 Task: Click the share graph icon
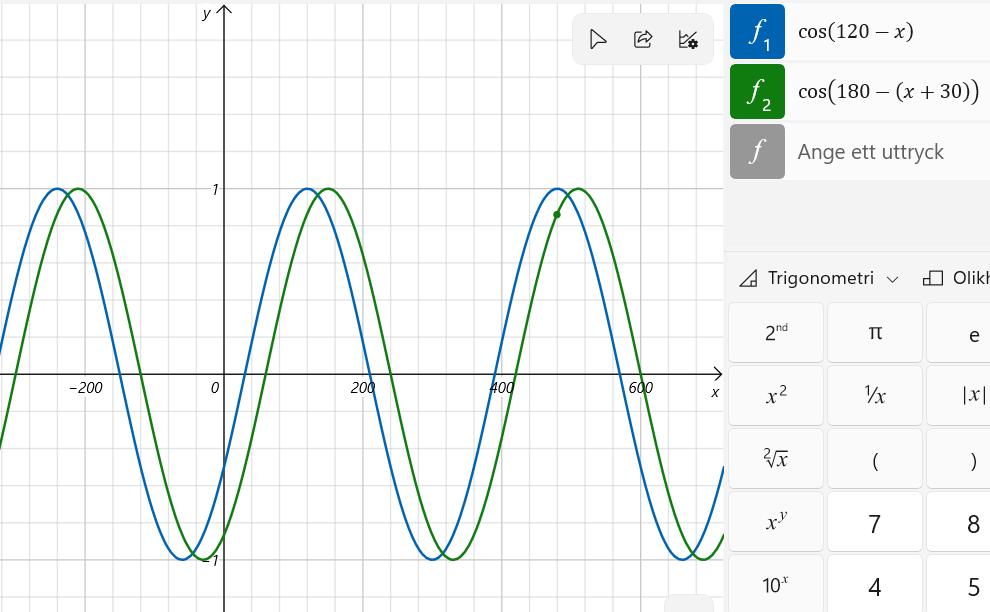pyautogui.click(x=643, y=40)
